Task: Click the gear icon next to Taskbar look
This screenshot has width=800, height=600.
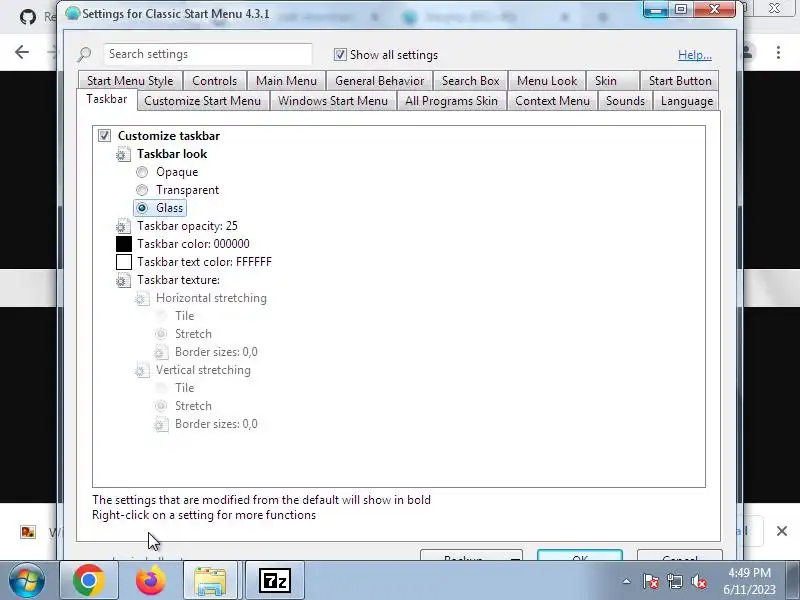Action: tap(123, 154)
